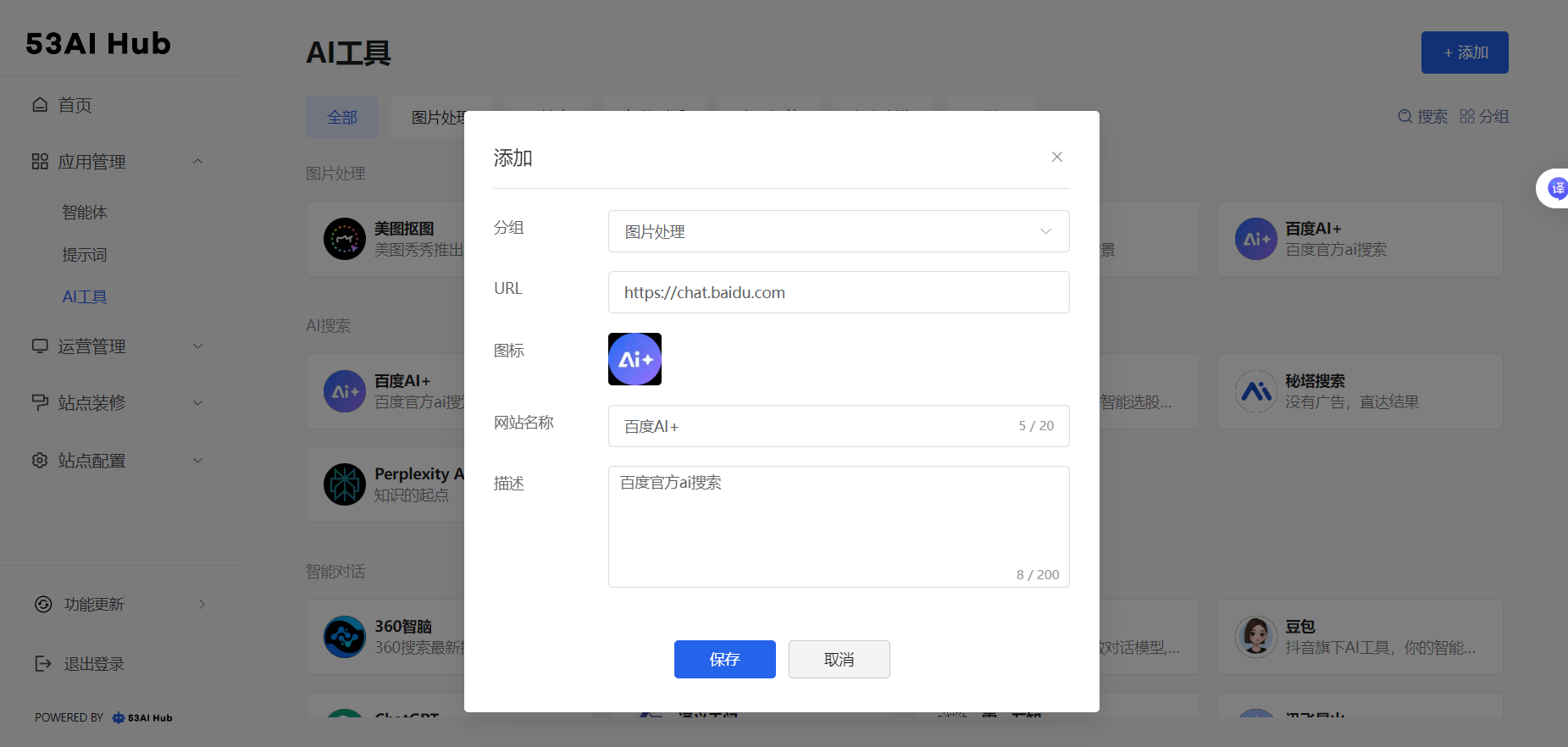Click the 秘塔搜索 tool icon
This screenshot has width=1568, height=747.
(x=1255, y=391)
